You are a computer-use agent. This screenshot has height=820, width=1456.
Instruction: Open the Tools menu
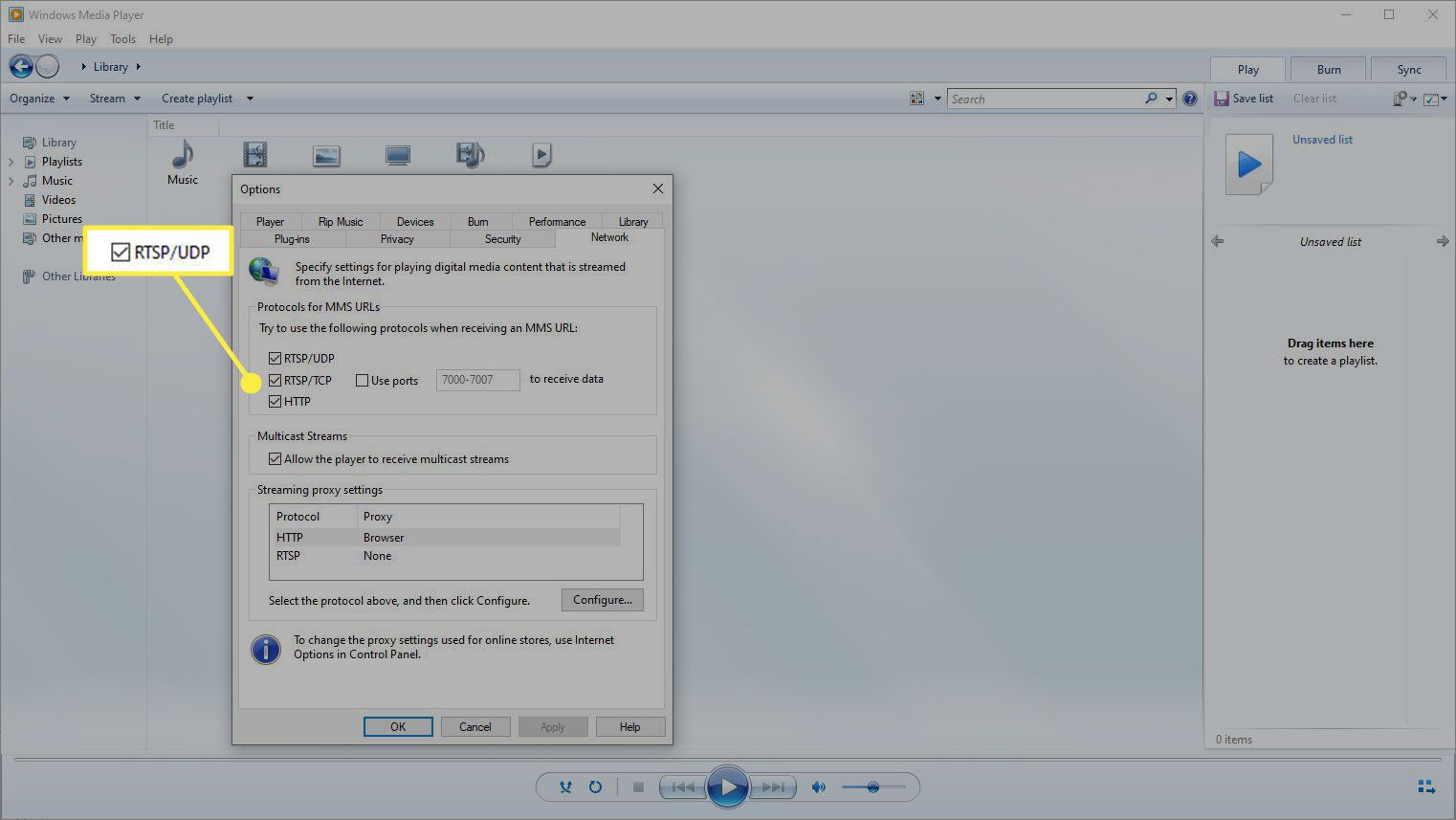[122, 39]
